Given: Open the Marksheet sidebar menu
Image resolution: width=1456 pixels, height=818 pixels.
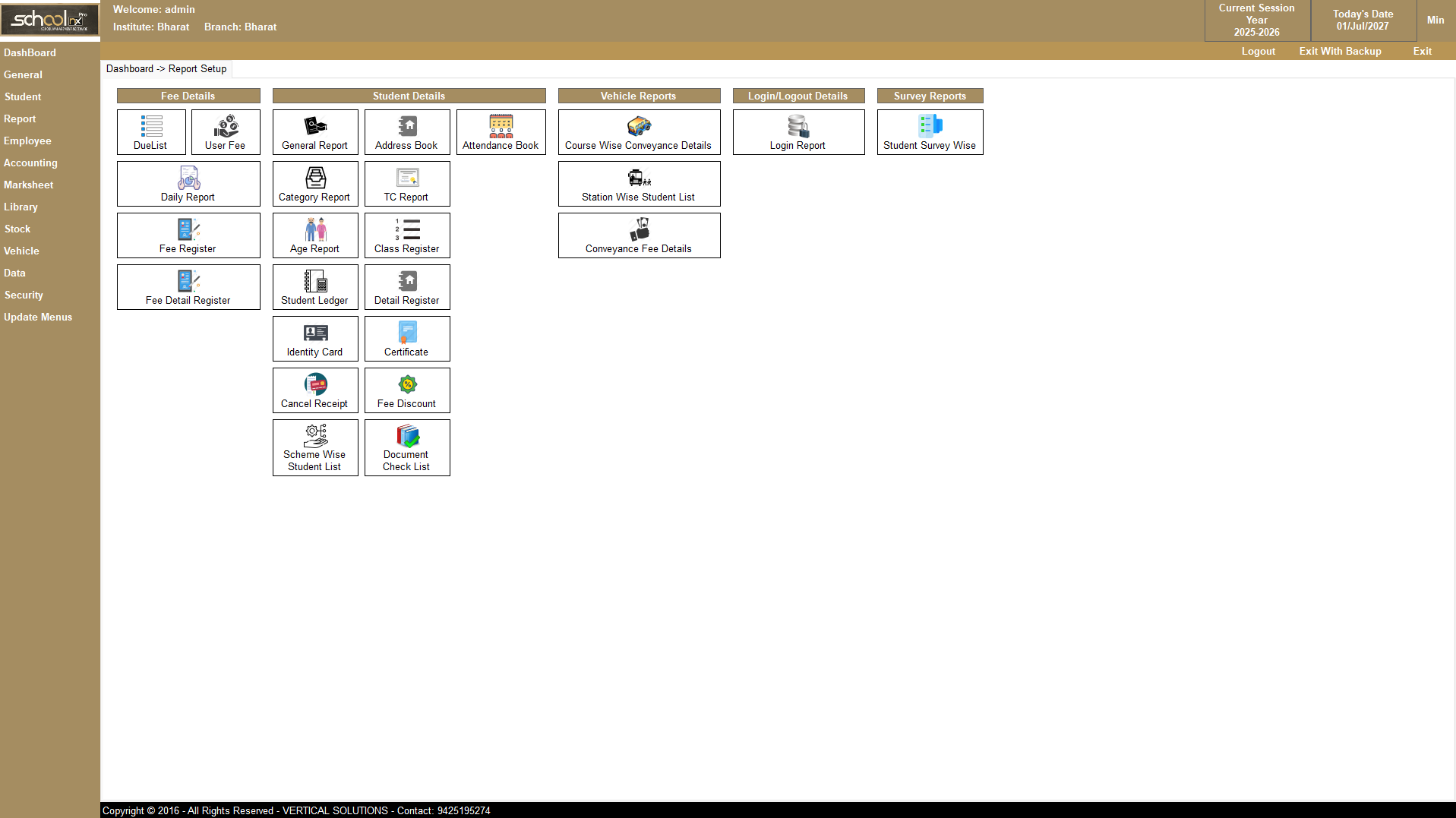Looking at the screenshot, I should tap(28, 185).
